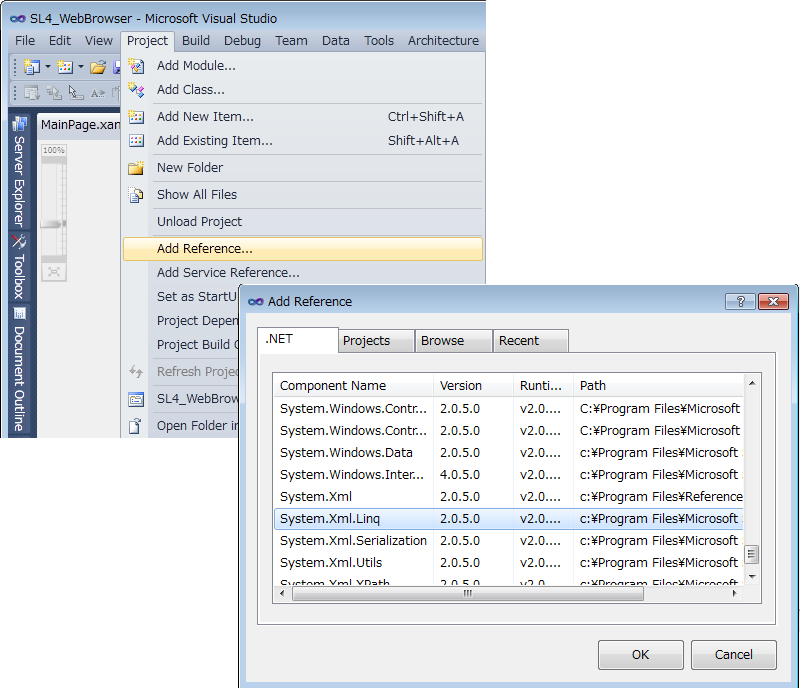Viewport: 800px width, 688px height.
Task: Click the Visual Studio logo in title bar
Action: (x=18, y=19)
